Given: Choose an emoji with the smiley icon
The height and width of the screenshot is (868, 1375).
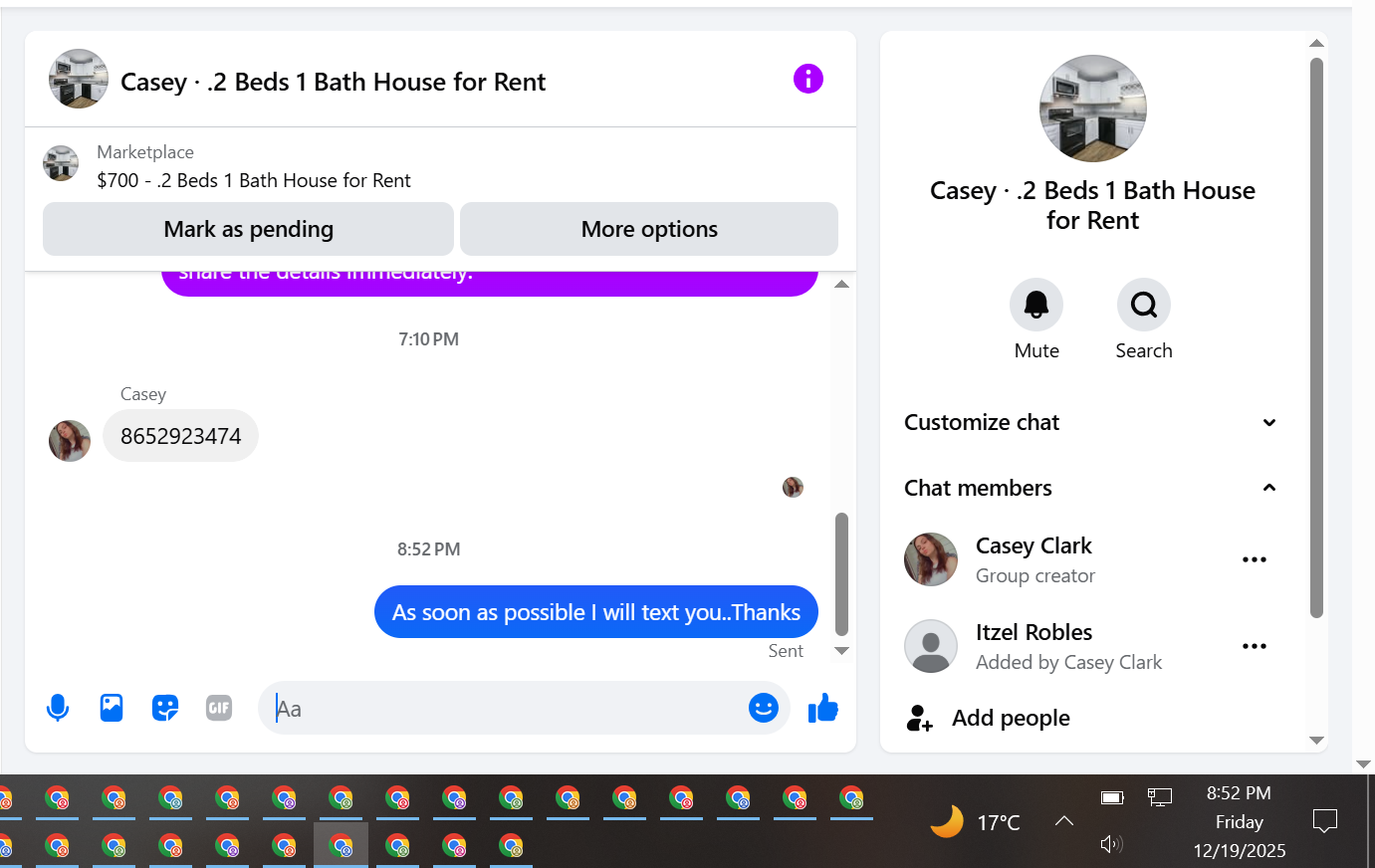Looking at the screenshot, I should click(x=764, y=708).
